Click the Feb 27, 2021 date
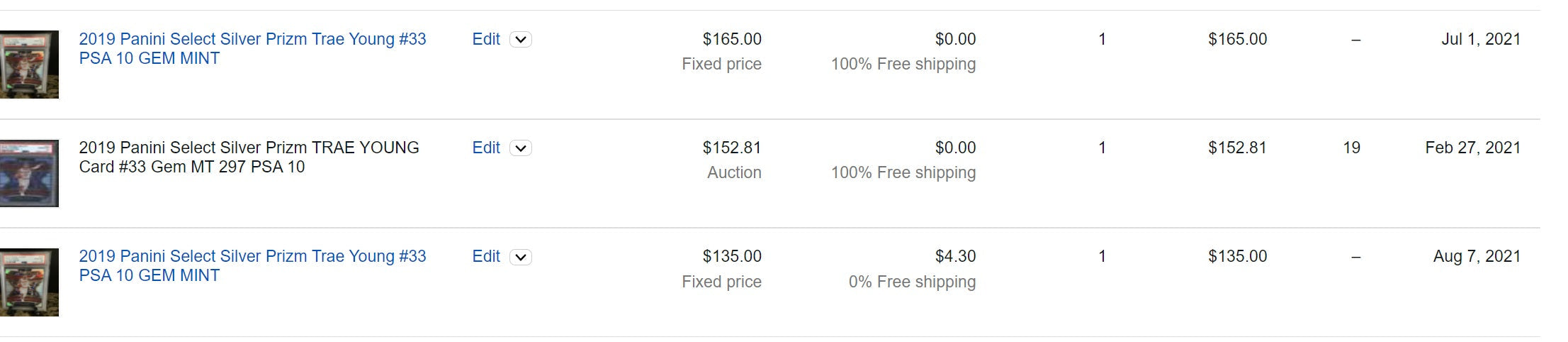 (x=1473, y=148)
